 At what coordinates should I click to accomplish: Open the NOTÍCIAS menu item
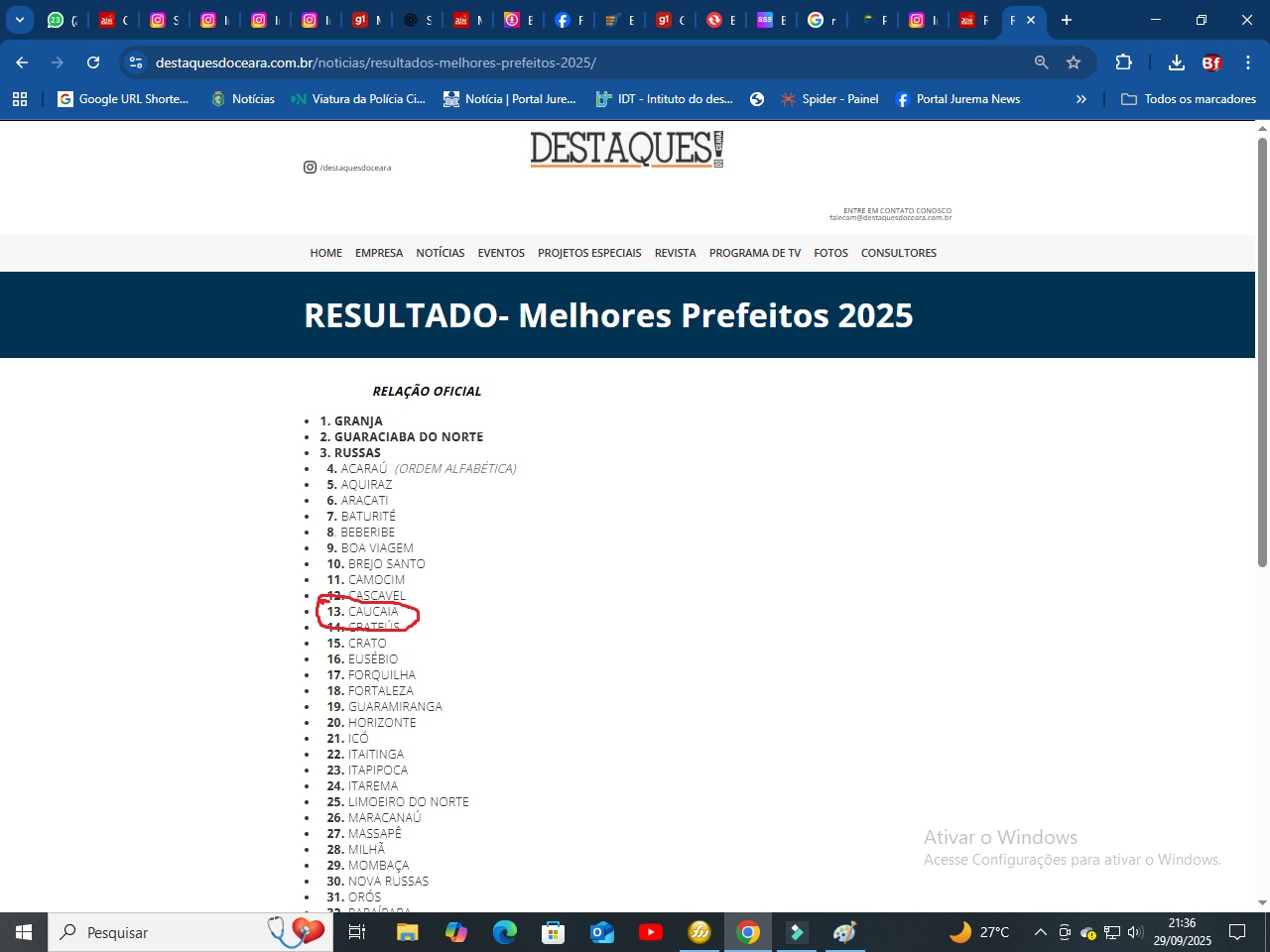(x=440, y=253)
